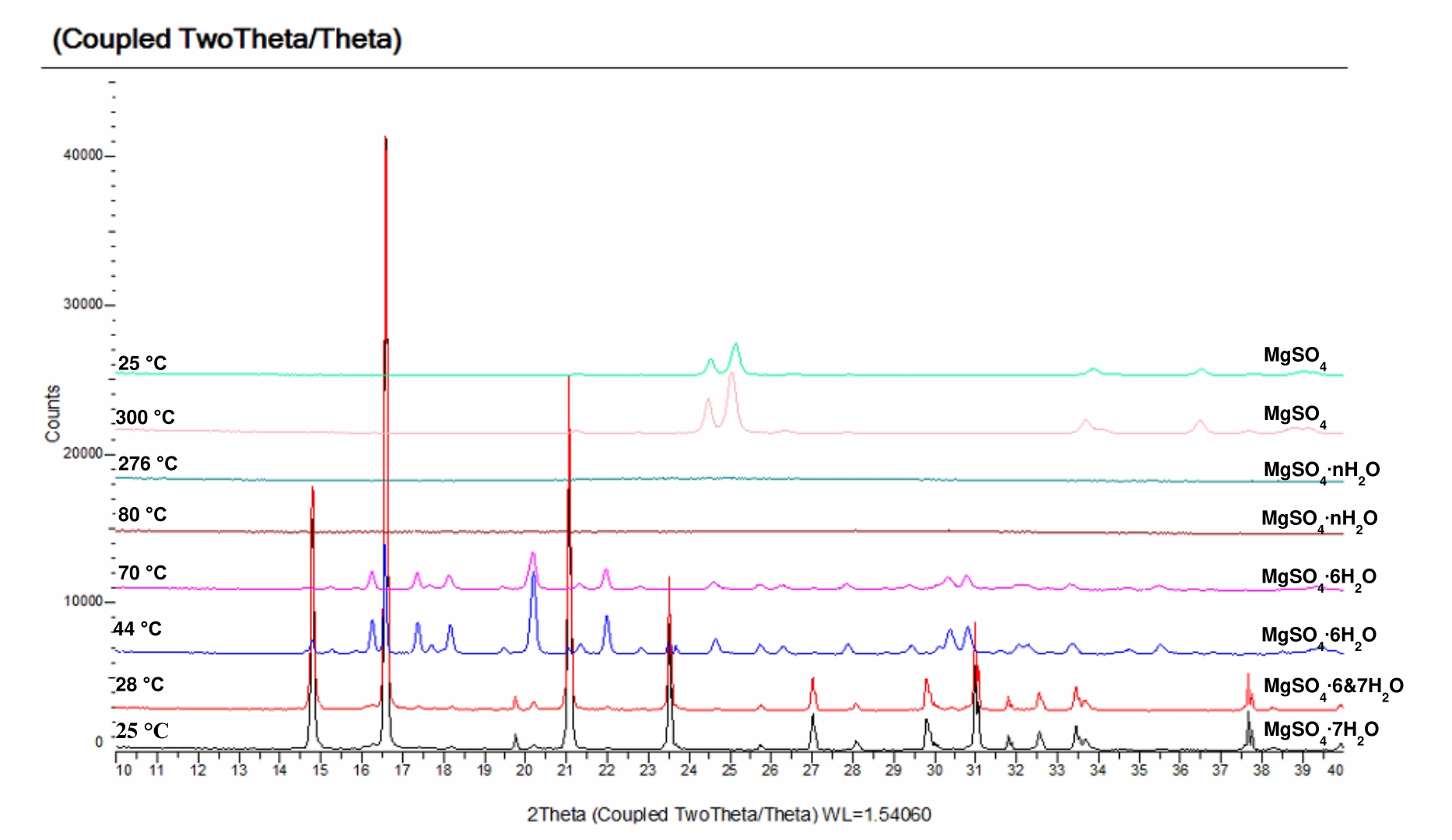
Task: Click the 30000 tick on the Counts axis
Action: 82,304
